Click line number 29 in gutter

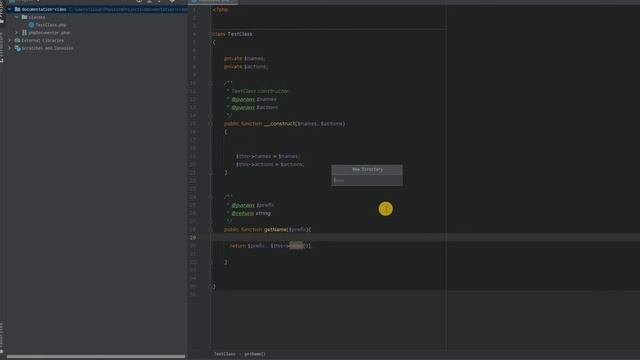coord(193,238)
